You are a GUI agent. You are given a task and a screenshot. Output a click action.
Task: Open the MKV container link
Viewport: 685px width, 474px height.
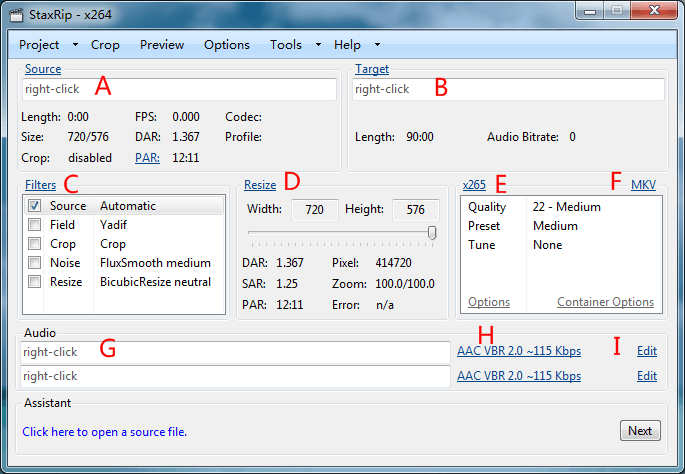coord(643,185)
